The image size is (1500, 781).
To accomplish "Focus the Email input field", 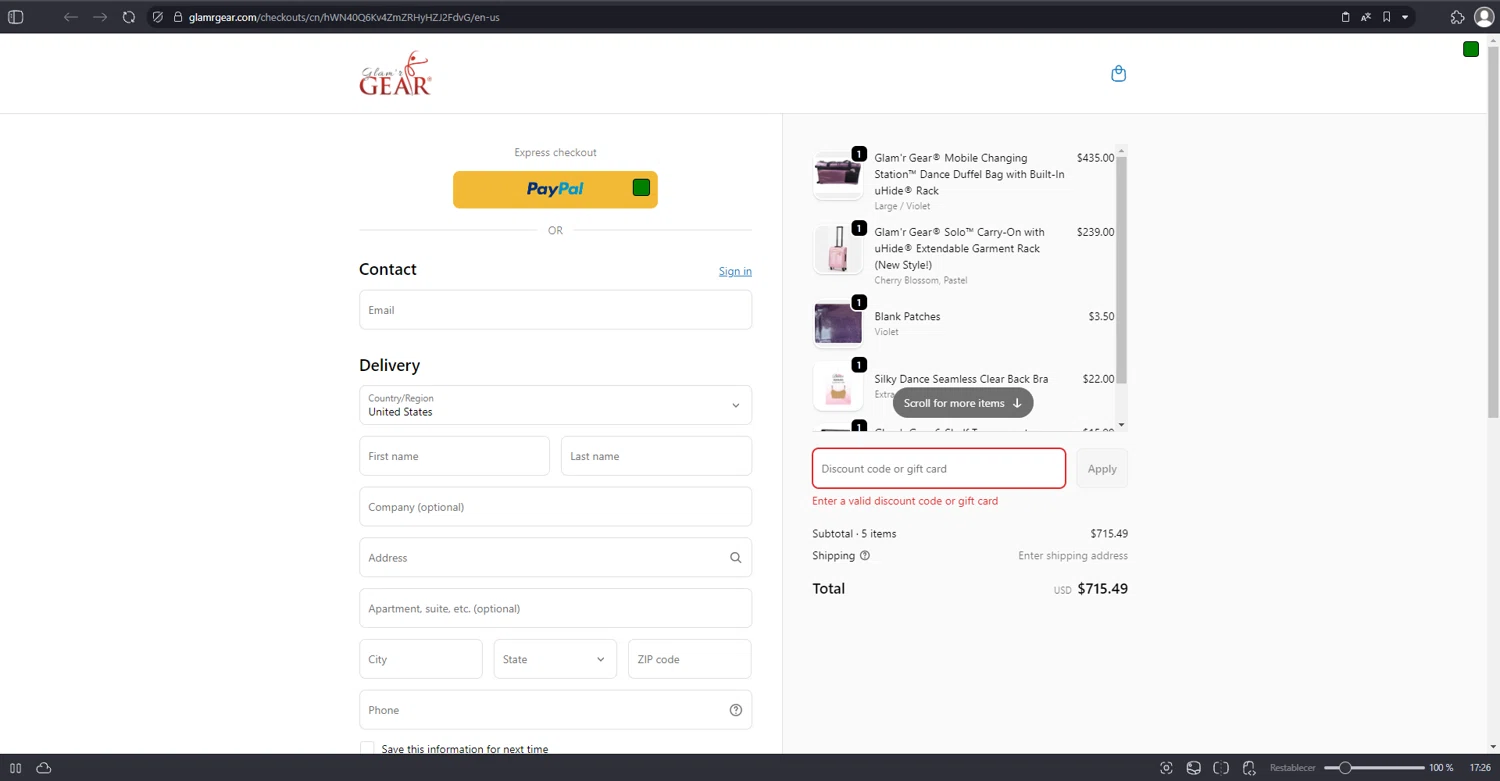I will (555, 310).
